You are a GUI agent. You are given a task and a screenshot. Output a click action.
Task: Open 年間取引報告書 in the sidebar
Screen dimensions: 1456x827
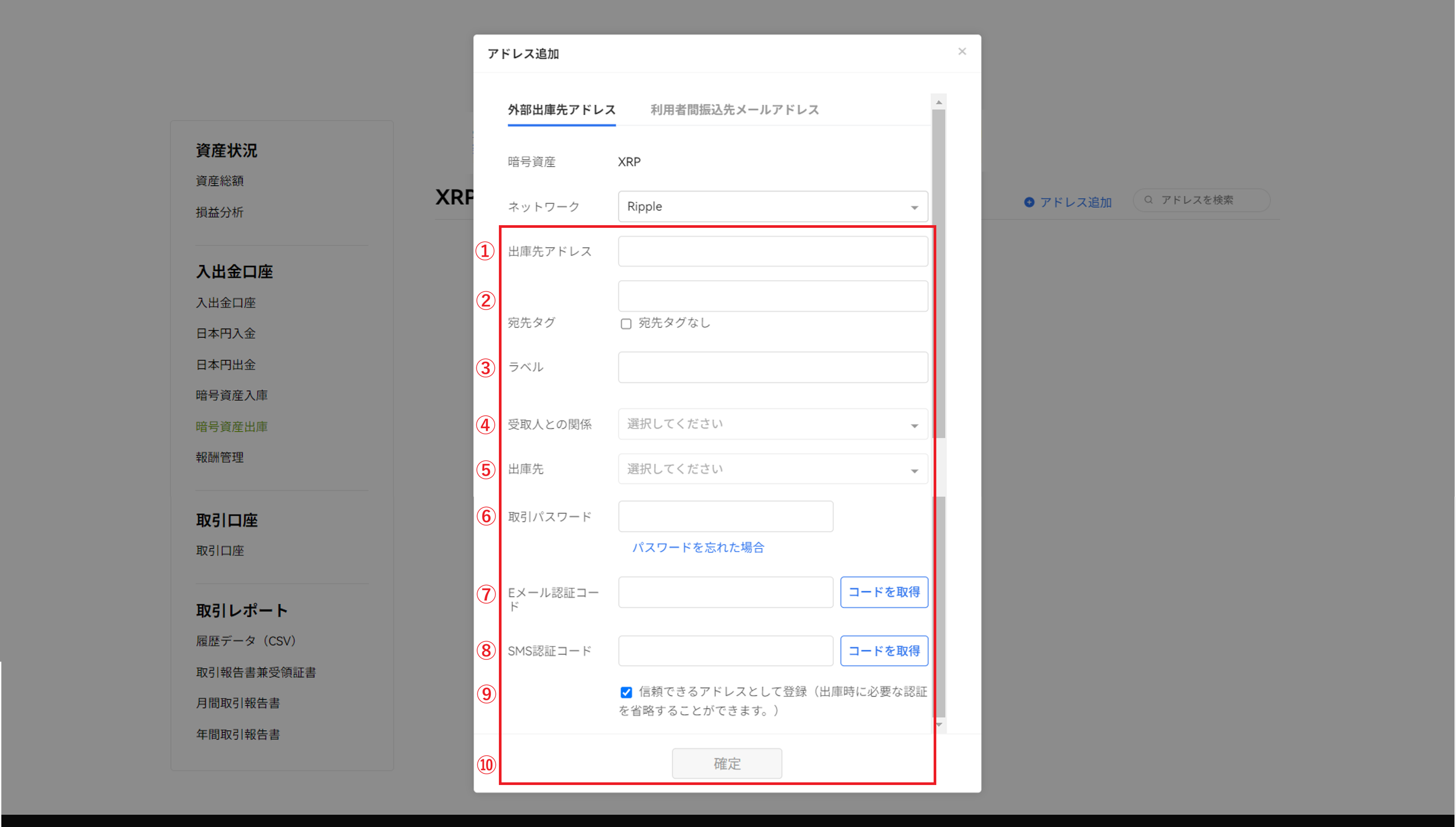click(x=237, y=734)
